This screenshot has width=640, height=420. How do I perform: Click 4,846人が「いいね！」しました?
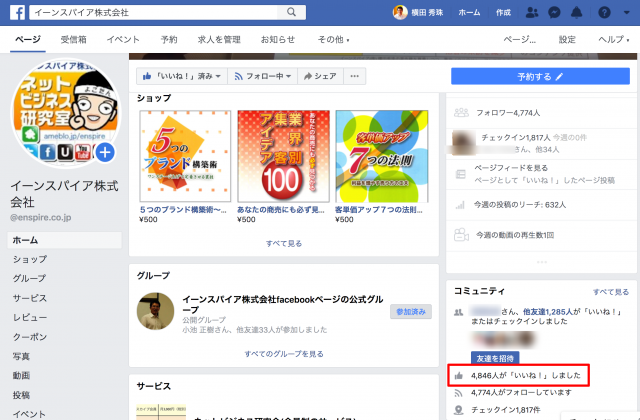526,376
